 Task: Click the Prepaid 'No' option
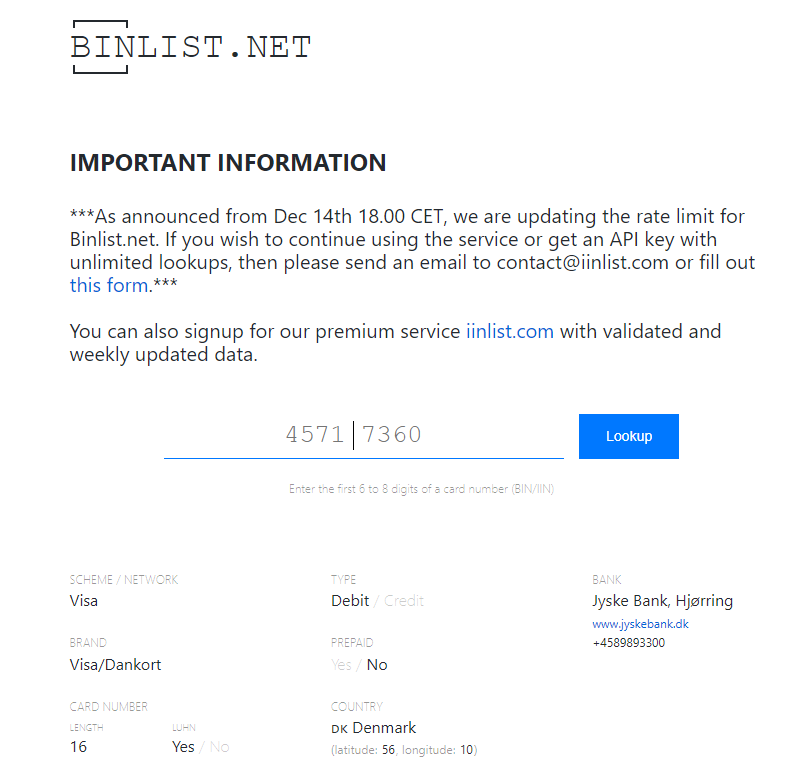[x=377, y=665]
